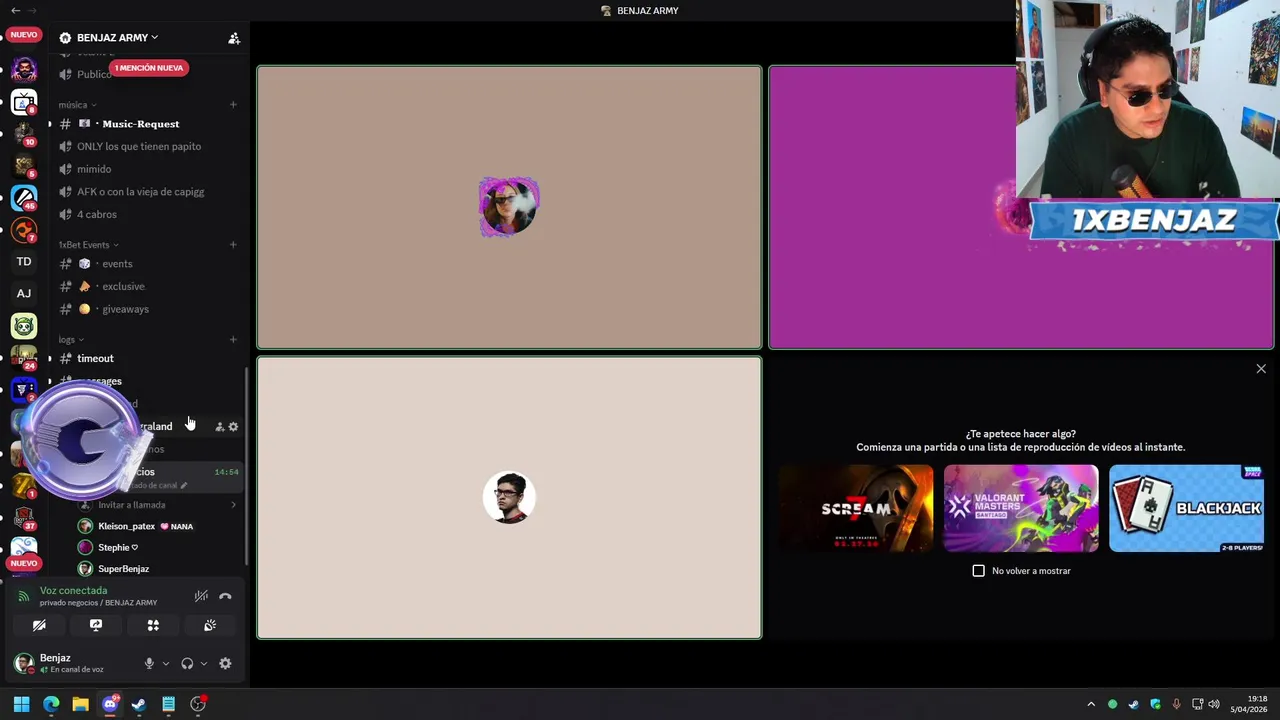Disconnect from voice with the hang-up icon
The height and width of the screenshot is (720, 1280).
pos(225,596)
